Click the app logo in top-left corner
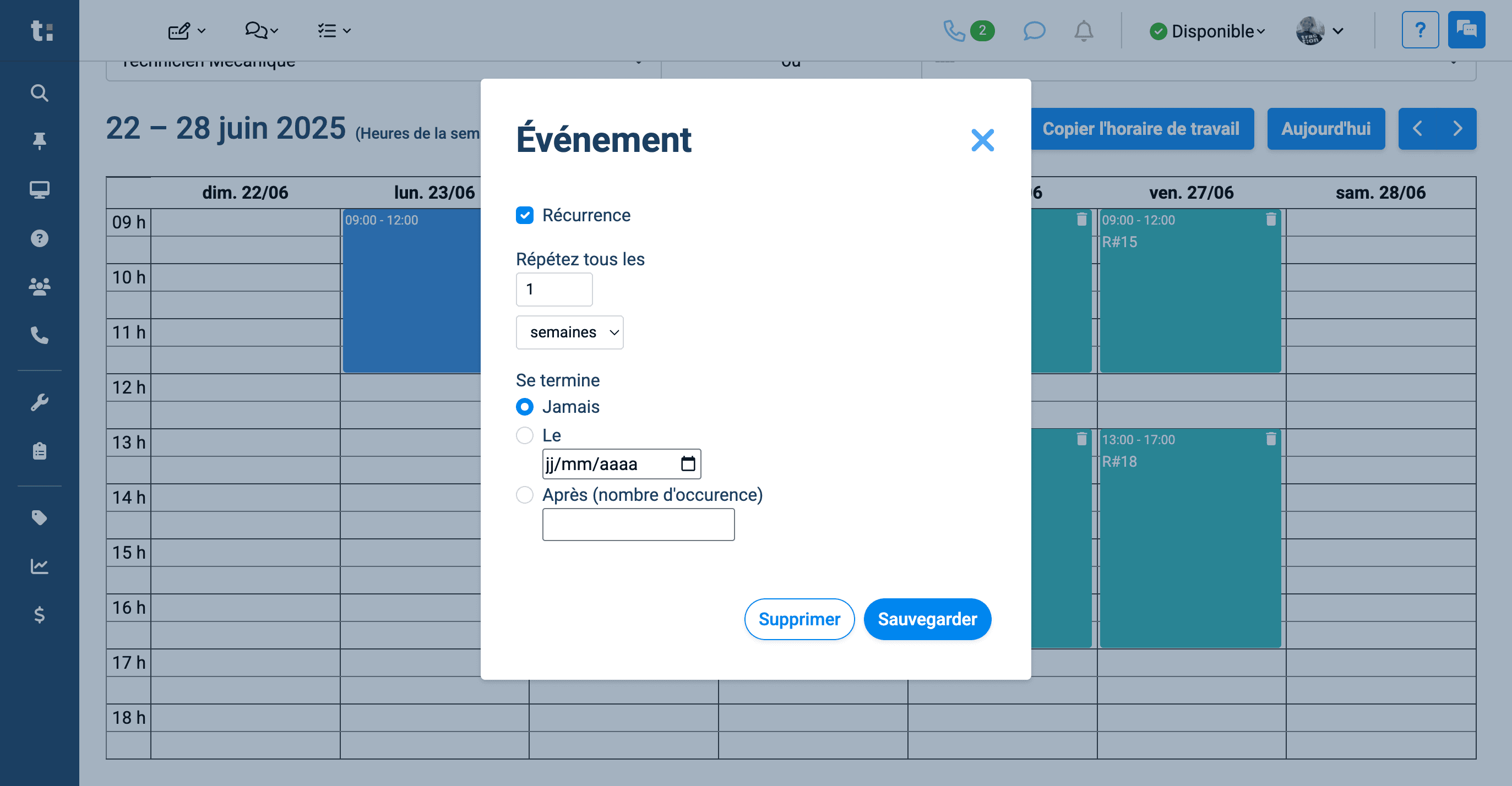This screenshot has width=1512, height=786. tap(42, 30)
